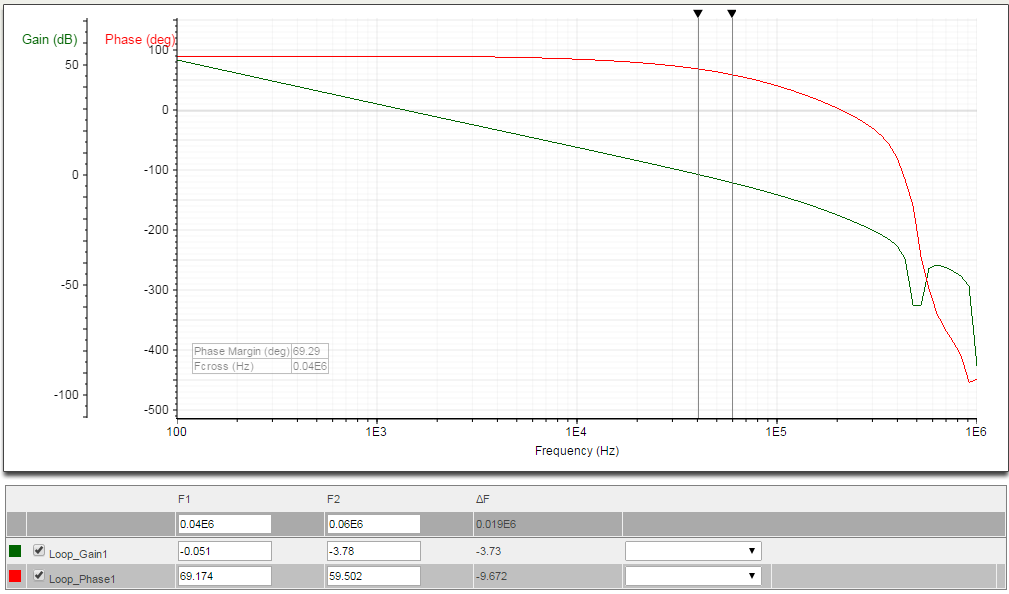
Task: Select the right cursor marker triangle above the plot
Action: click(x=731, y=12)
